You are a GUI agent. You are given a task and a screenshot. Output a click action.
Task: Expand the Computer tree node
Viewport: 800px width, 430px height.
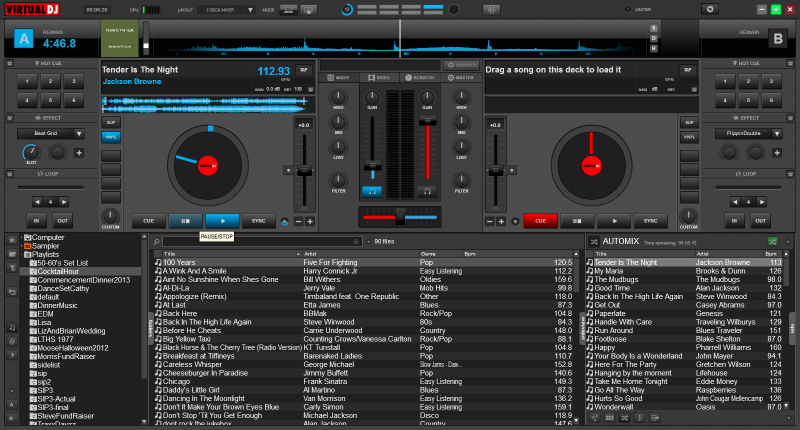pos(22,238)
